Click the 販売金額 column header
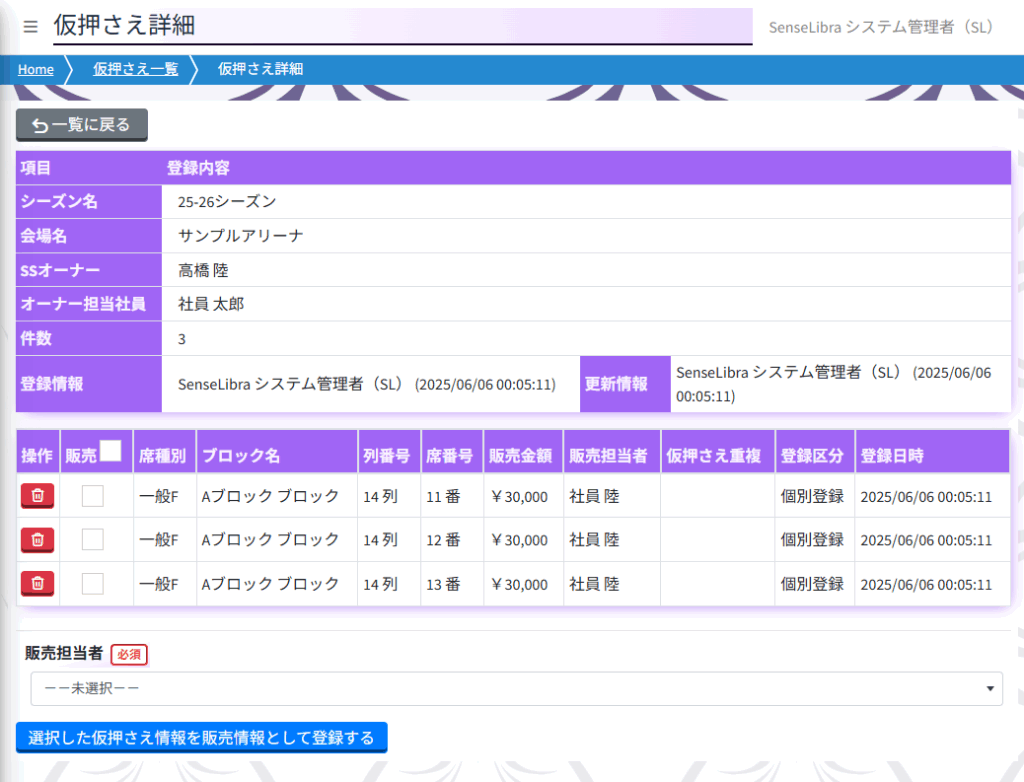This screenshot has height=782, width=1024. click(x=522, y=456)
